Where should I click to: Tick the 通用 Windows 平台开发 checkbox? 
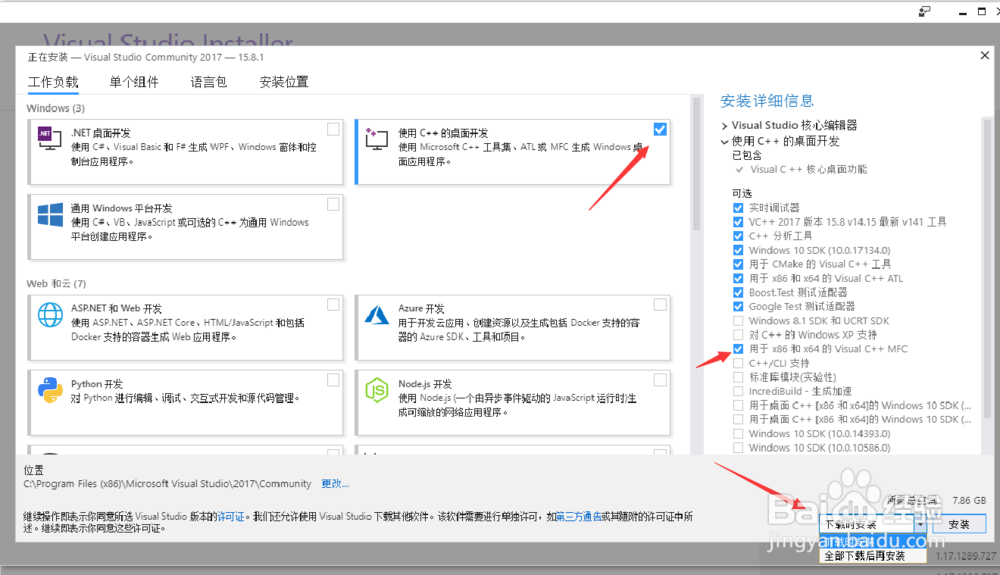[333, 205]
